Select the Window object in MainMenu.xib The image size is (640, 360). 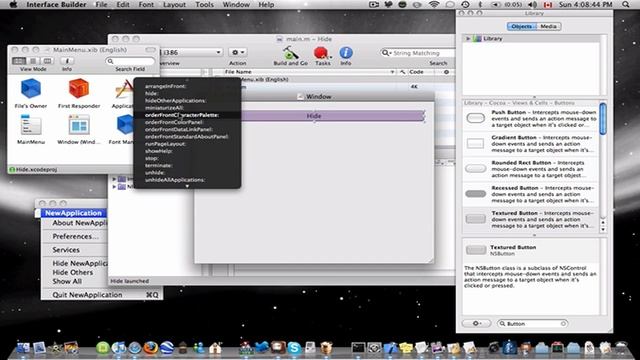pyautogui.click(x=79, y=125)
